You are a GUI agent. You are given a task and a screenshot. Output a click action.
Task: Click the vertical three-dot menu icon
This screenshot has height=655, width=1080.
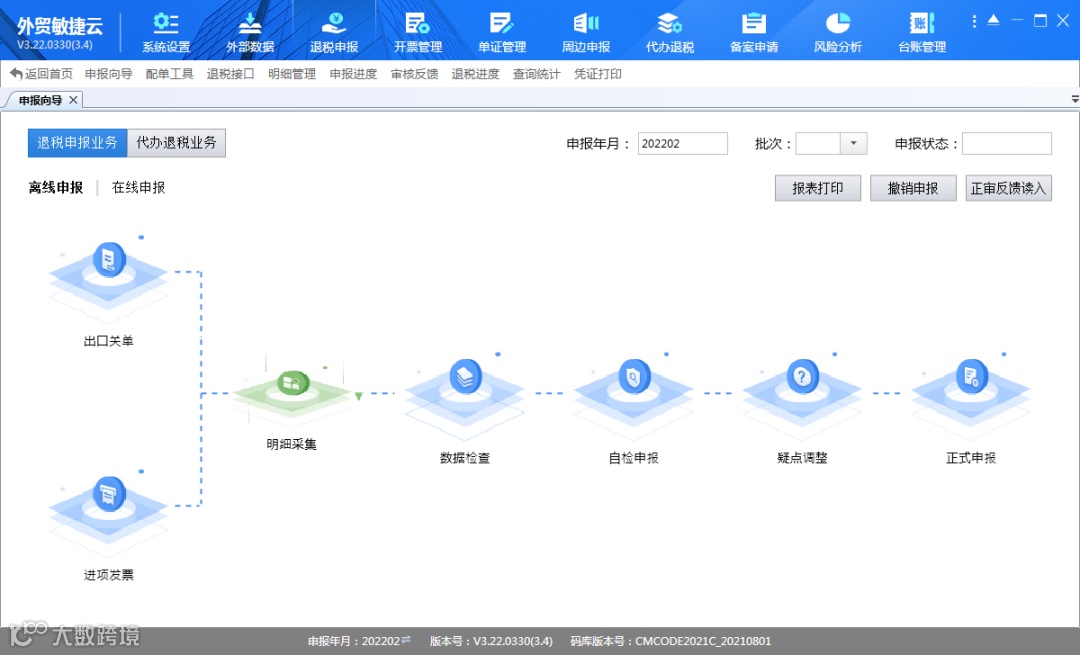click(974, 21)
